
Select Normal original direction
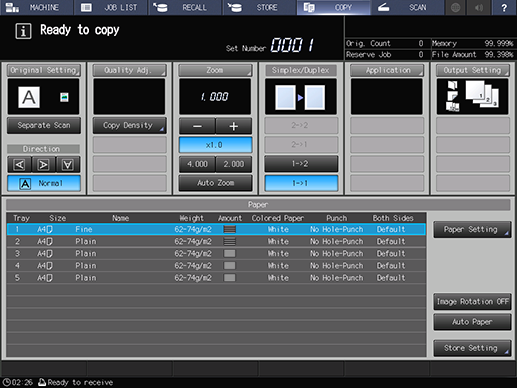(x=44, y=183)
